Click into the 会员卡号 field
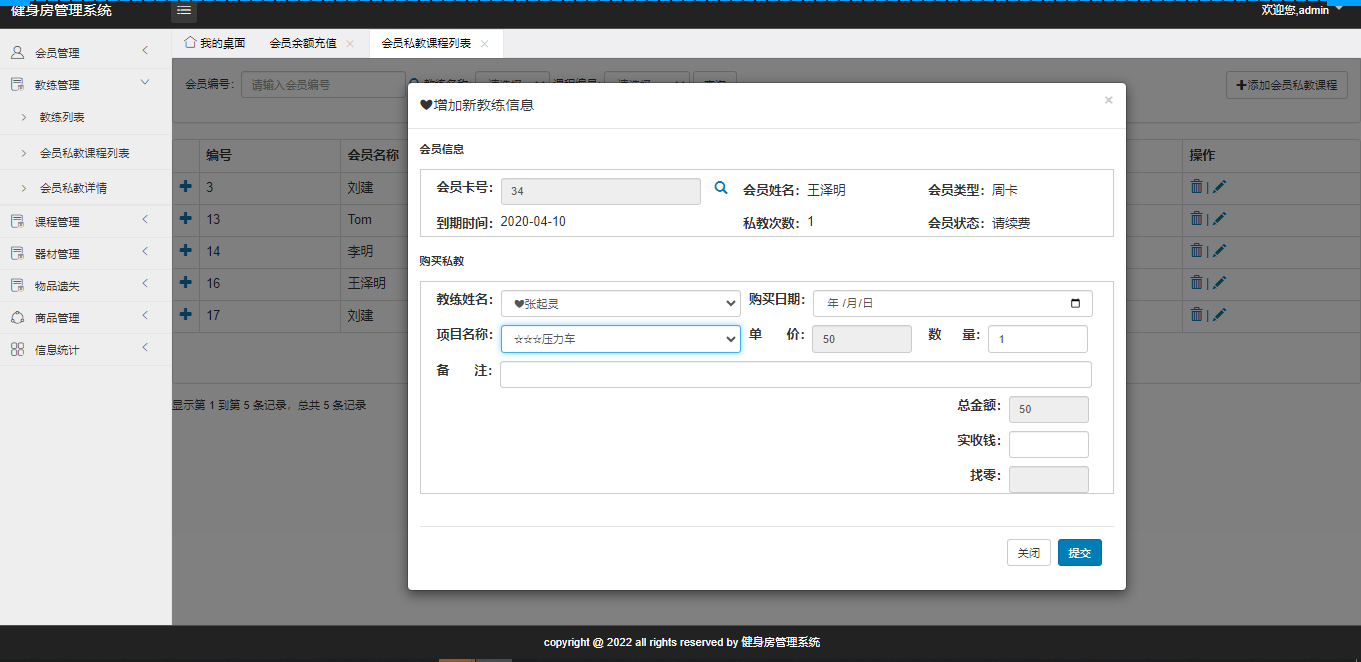 click(x=601, y=191)
